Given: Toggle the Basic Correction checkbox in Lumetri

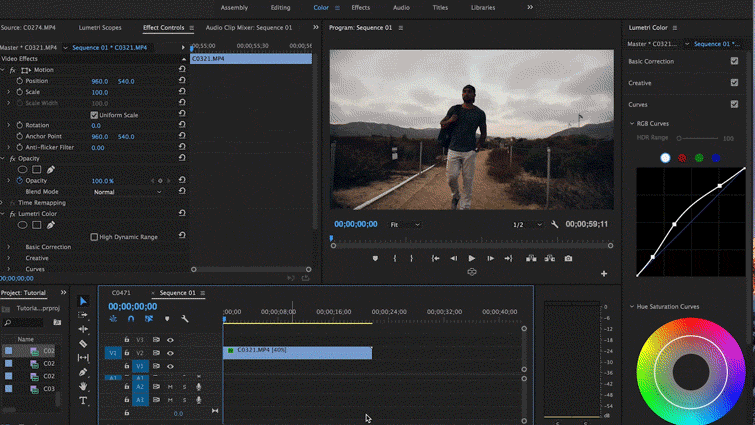Looking at the screenshot, I should (735, 61).
